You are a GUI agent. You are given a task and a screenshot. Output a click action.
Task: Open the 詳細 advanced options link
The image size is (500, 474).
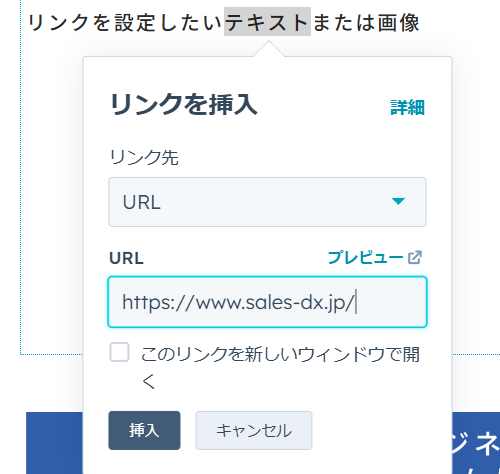[x=407, y=108]
